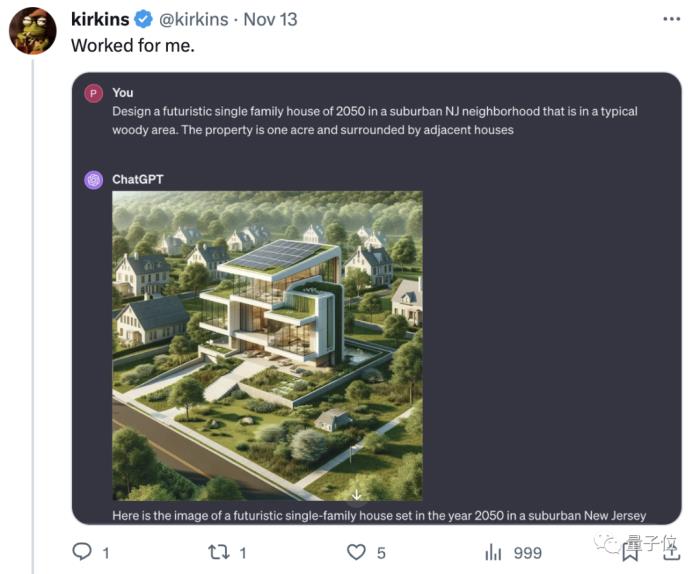Click the 999 views count
This screenshot has height=574, width=700.
tap(528, 553)
